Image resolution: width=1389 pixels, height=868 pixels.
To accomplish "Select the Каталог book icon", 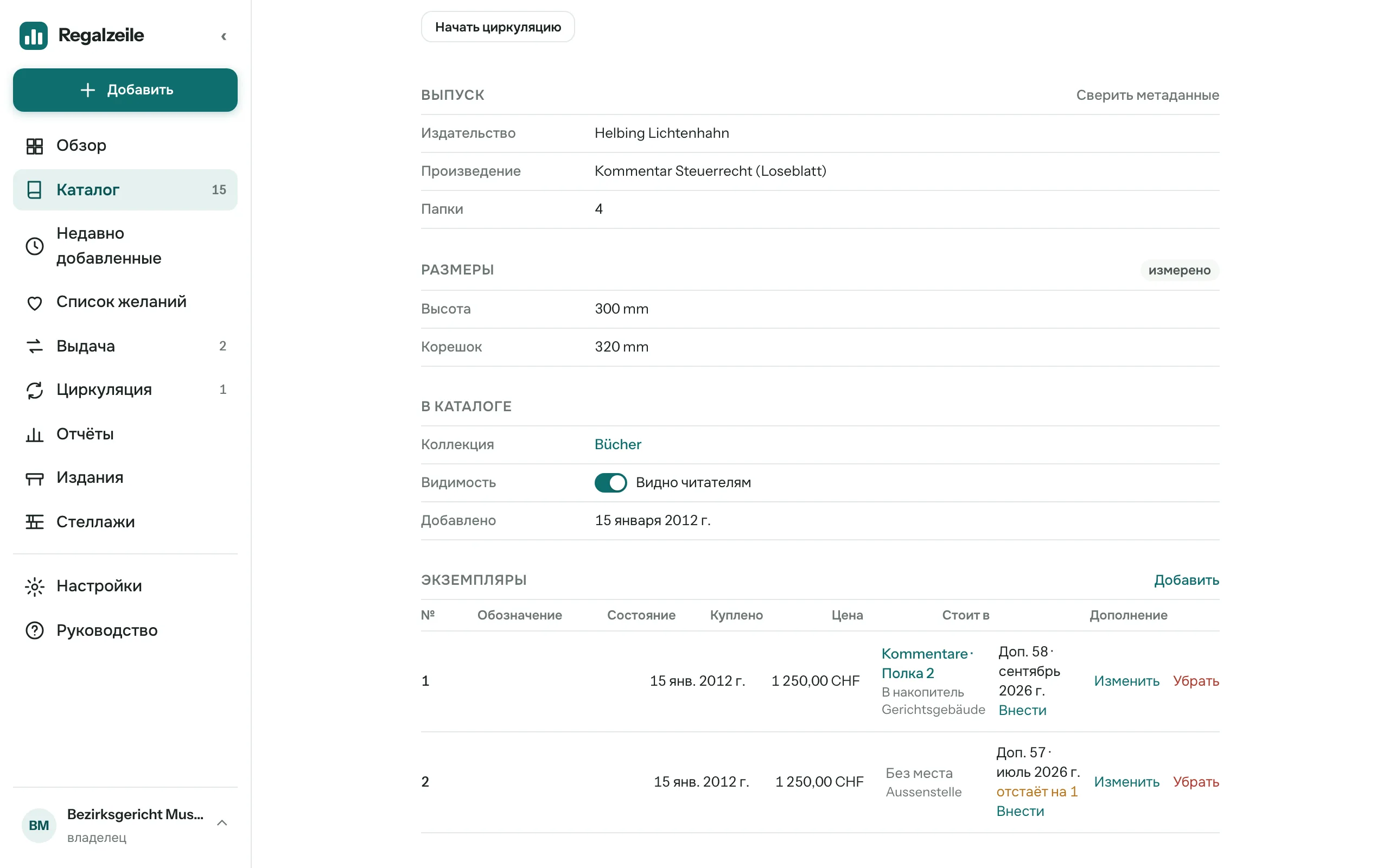I will pyautogui.click(x=34, y=190).
